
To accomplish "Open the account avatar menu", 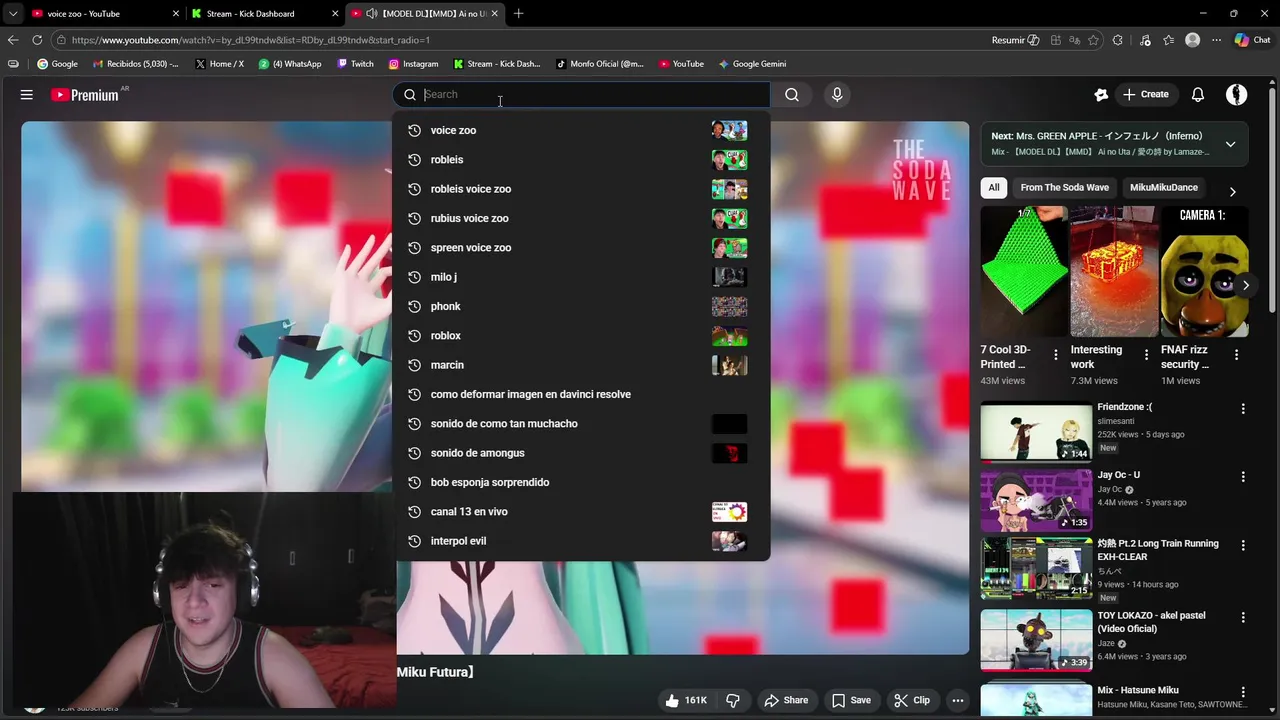I will [1237, 95].
